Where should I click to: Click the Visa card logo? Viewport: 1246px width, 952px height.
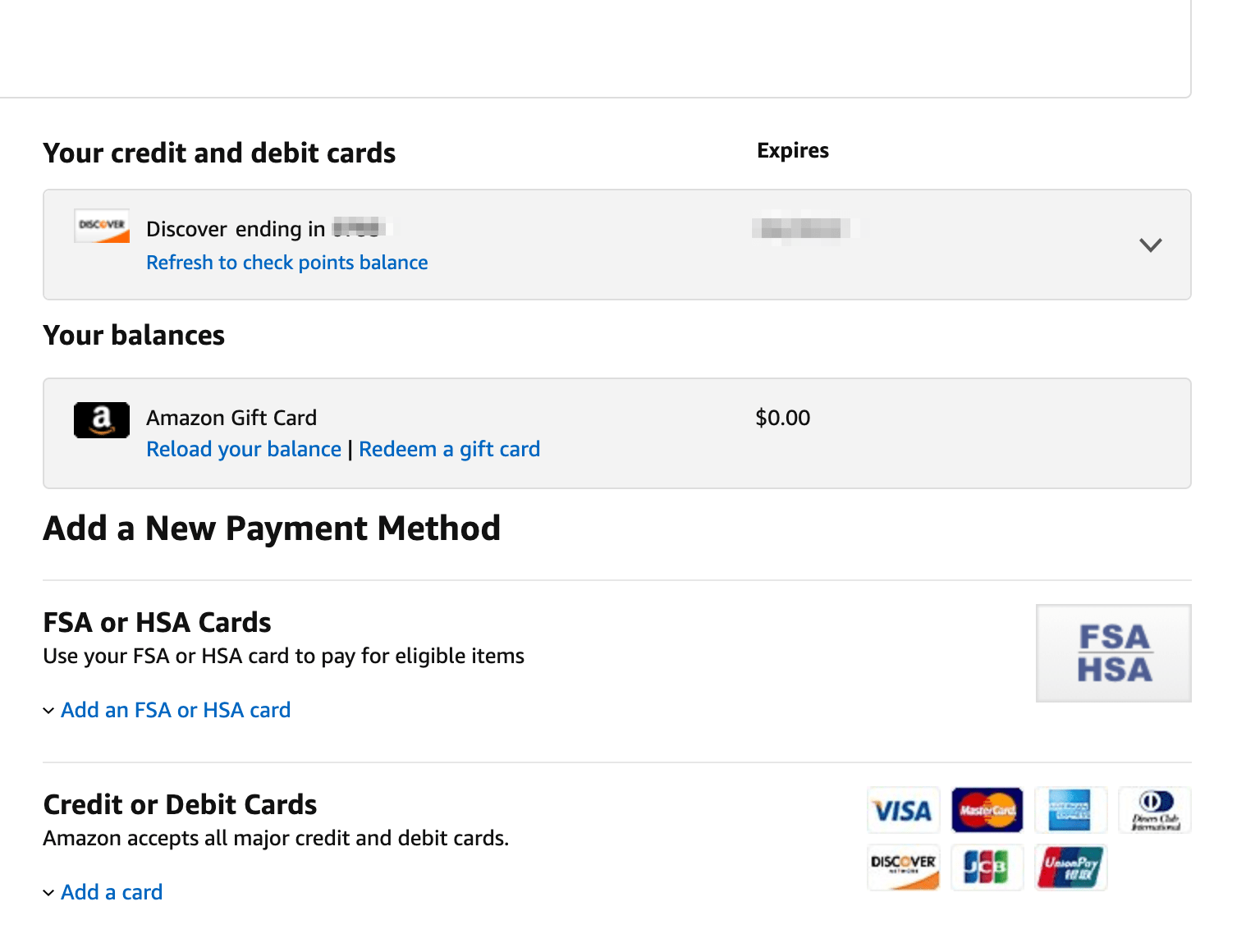[903, 810]
